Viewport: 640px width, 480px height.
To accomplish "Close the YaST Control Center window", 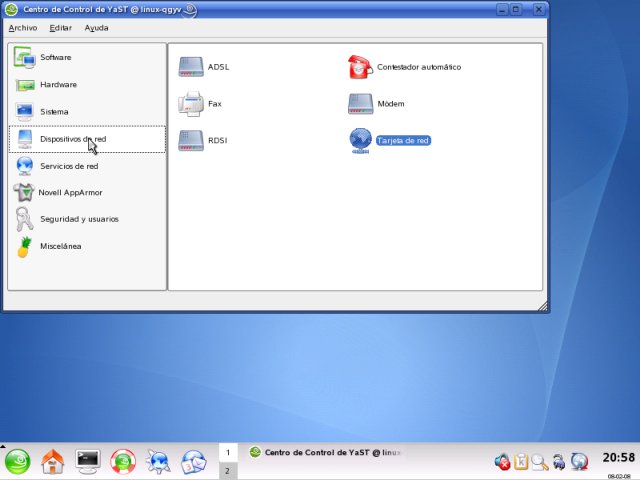I will (539, 9).
